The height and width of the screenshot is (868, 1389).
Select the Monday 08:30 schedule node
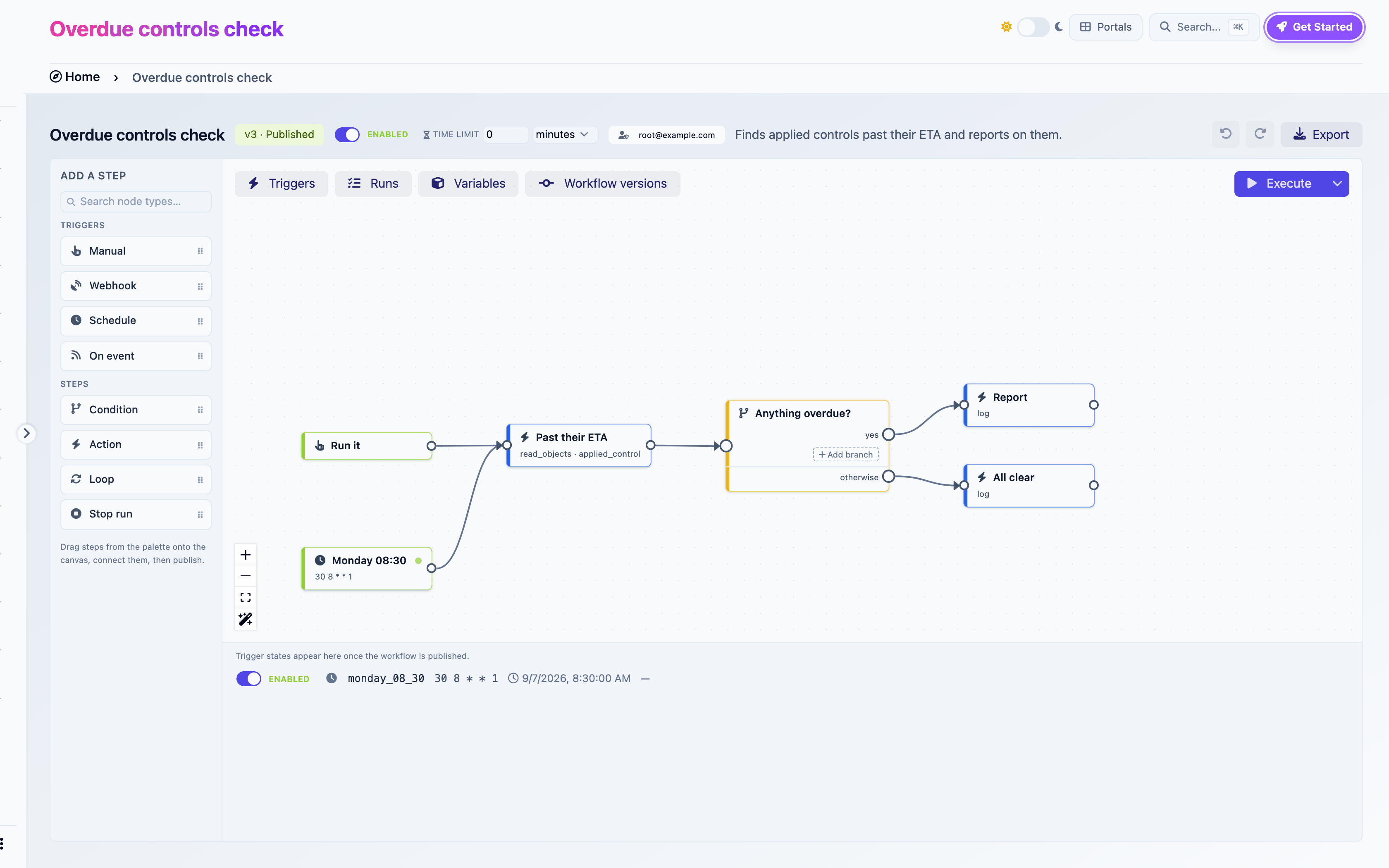(367, 568)
